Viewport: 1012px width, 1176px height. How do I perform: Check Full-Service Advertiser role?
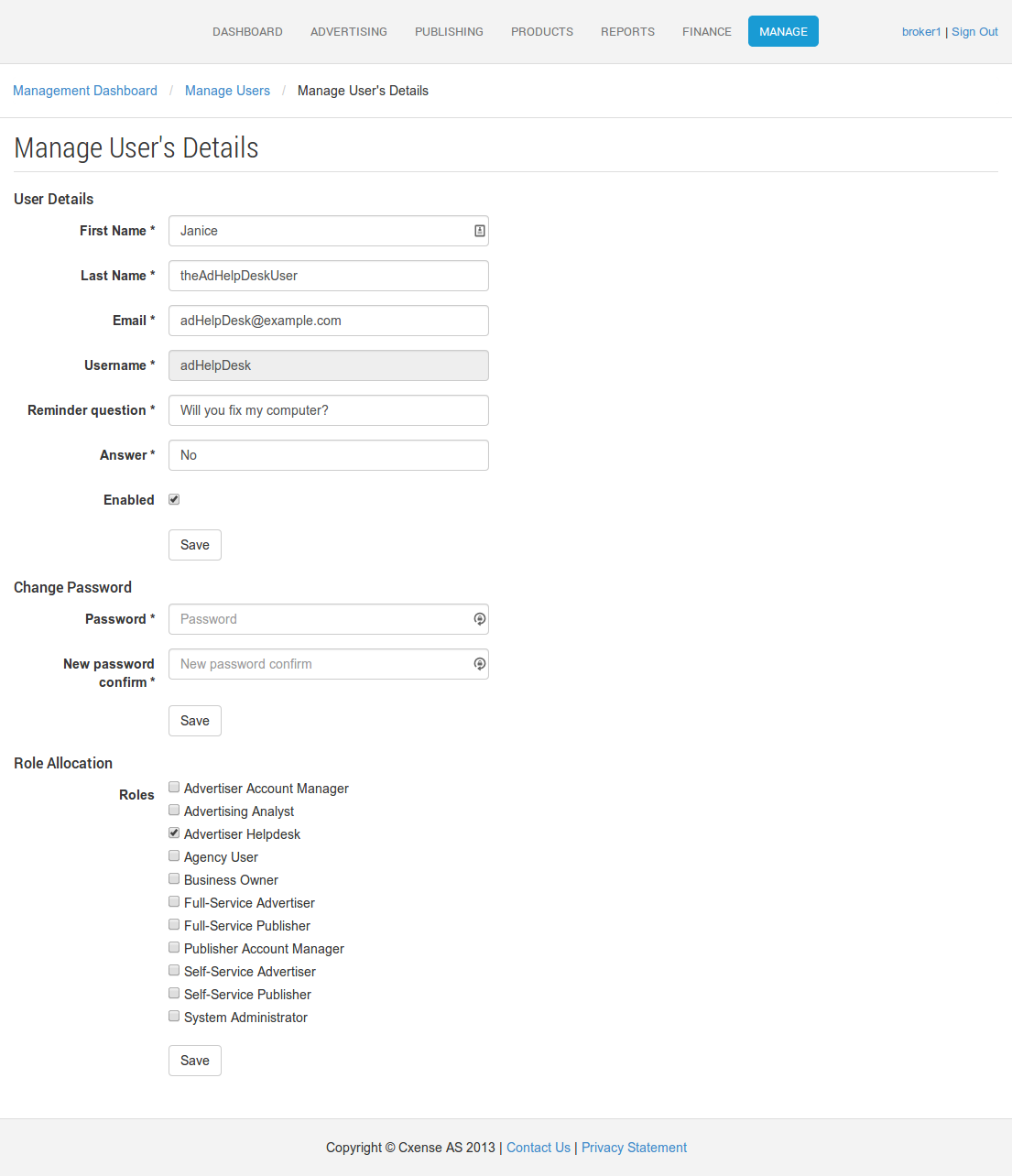(x=174, y=901)
